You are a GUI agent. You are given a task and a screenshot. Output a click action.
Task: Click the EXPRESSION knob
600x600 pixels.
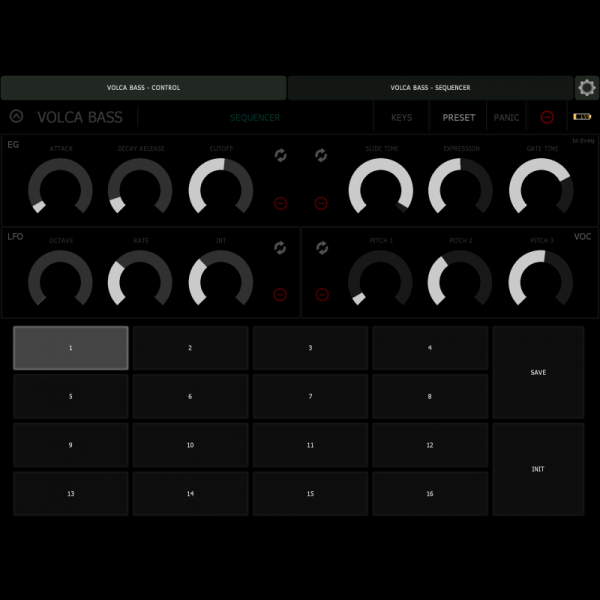point(460,186)
